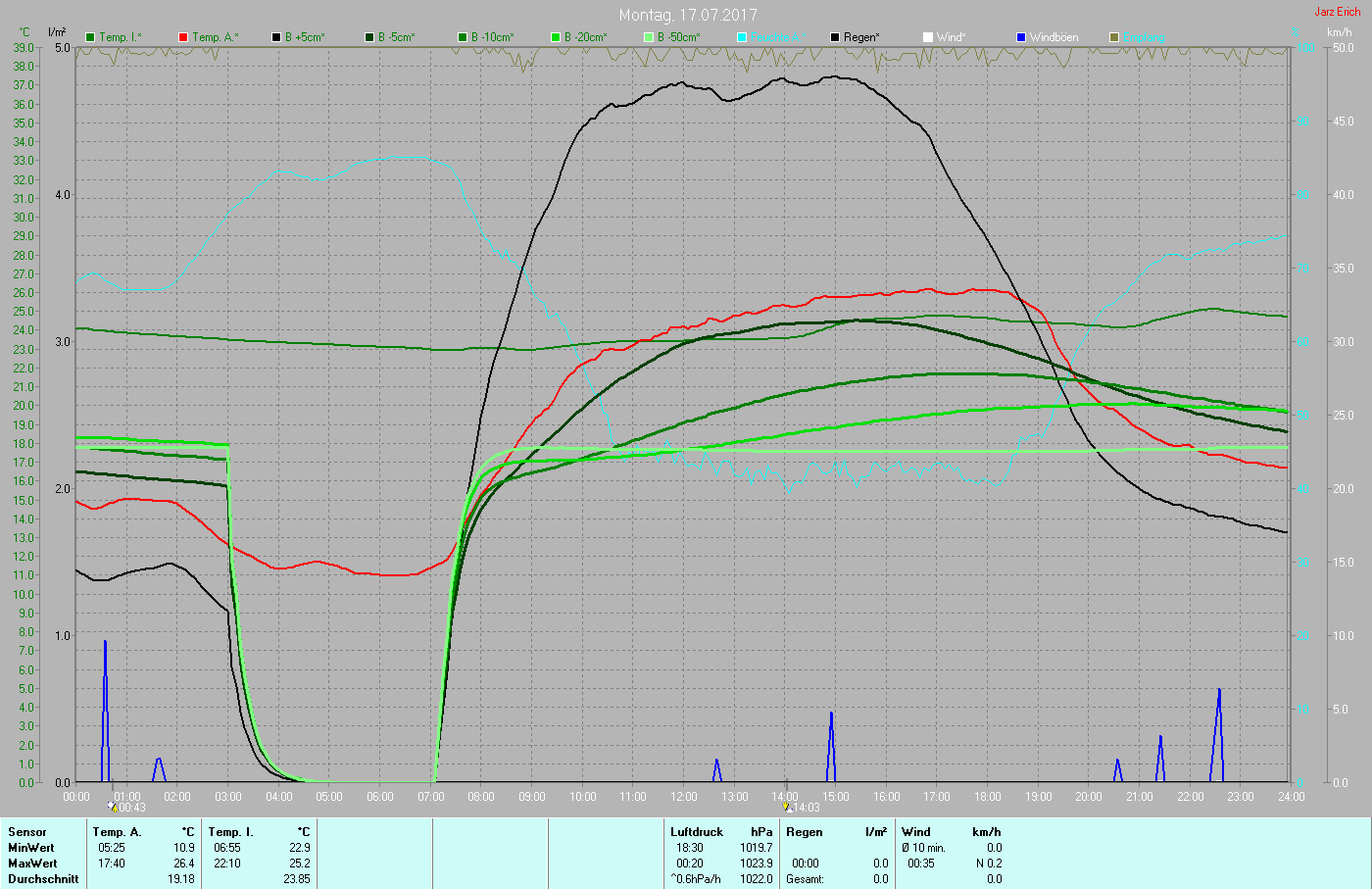
Task: Click the marker icon at 14:03
Action: (x=787, y=807)
